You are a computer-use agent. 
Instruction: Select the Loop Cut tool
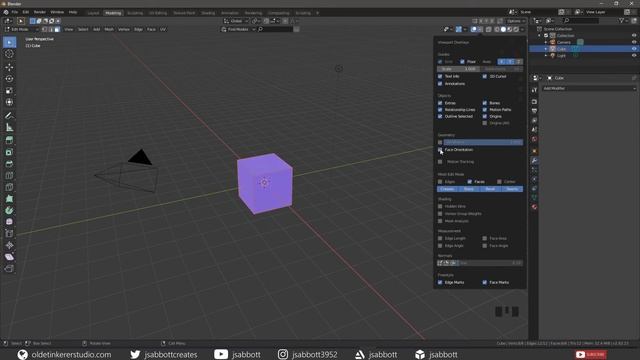click(9, 176)
